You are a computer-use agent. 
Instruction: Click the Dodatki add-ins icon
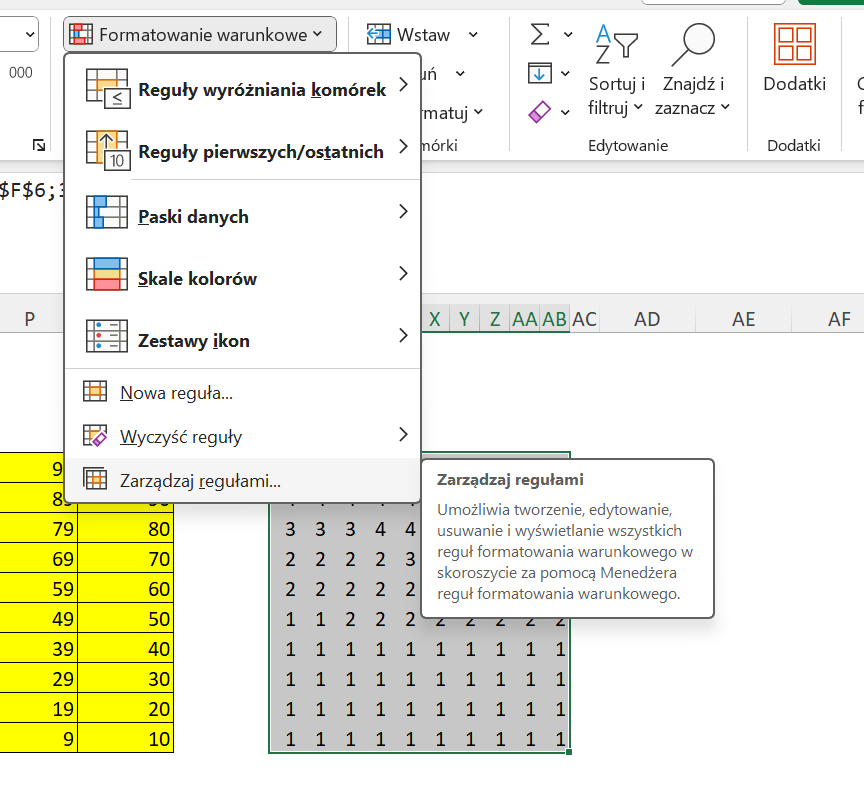(794, 46)
